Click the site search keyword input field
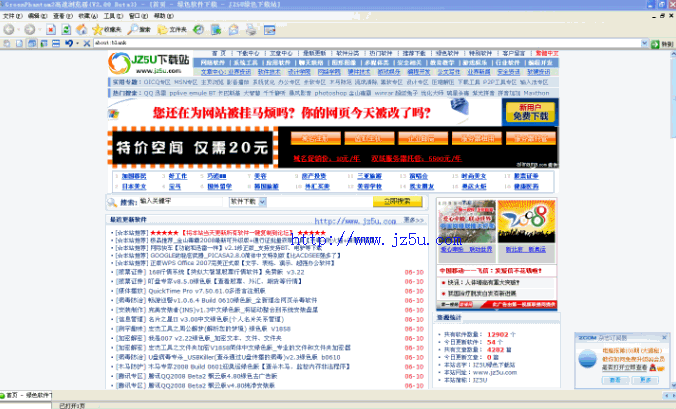The image size is (676, 409). pos(180,201)
